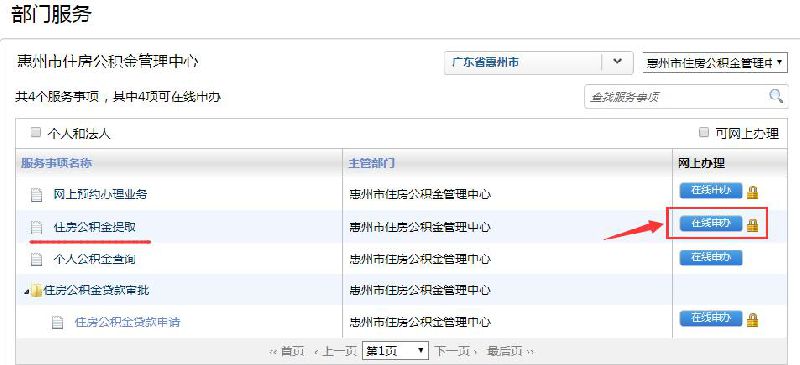The image size is (800, 365).
Task: Click document icon beside 个人公积金查询
Action: point(36,259)
